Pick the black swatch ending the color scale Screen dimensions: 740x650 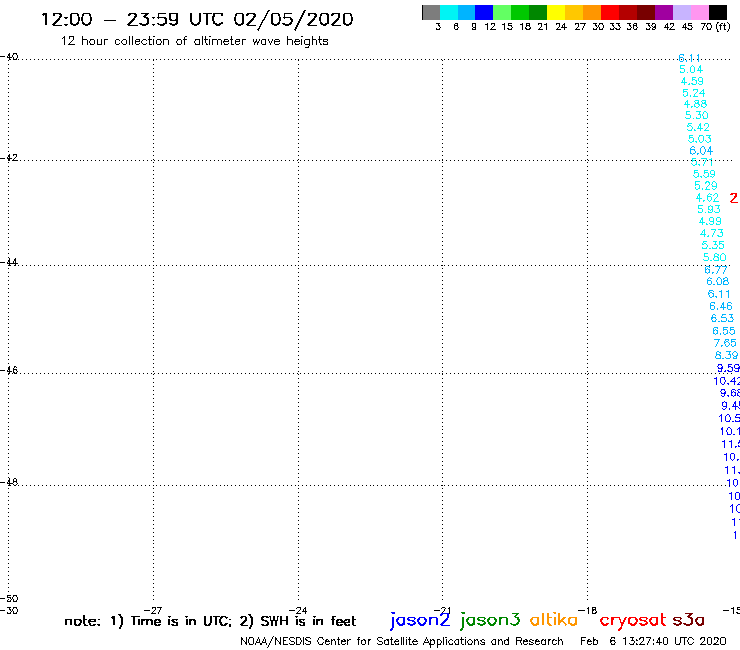pos(718,12)
